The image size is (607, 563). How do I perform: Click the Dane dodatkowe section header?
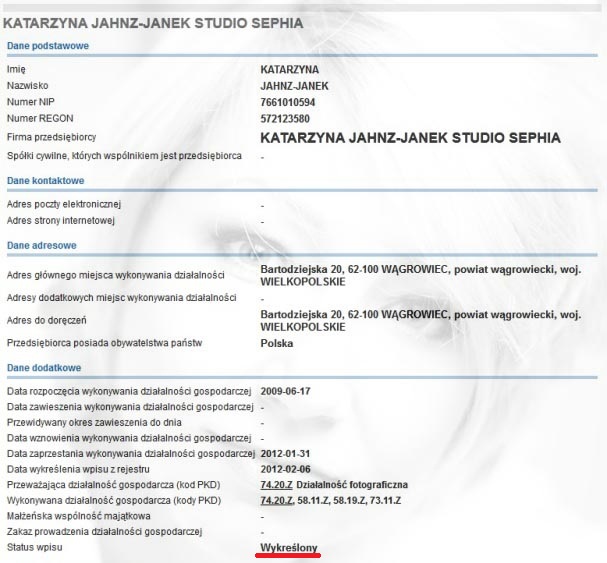coord(44,368)
